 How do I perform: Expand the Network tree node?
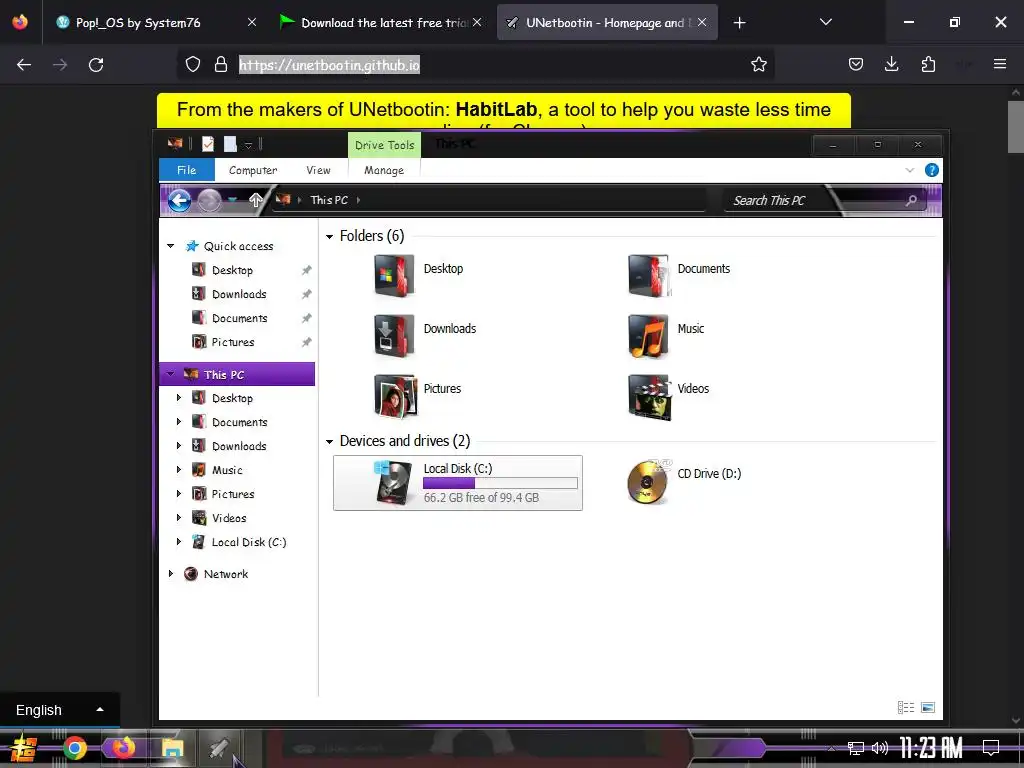(170, 573)
